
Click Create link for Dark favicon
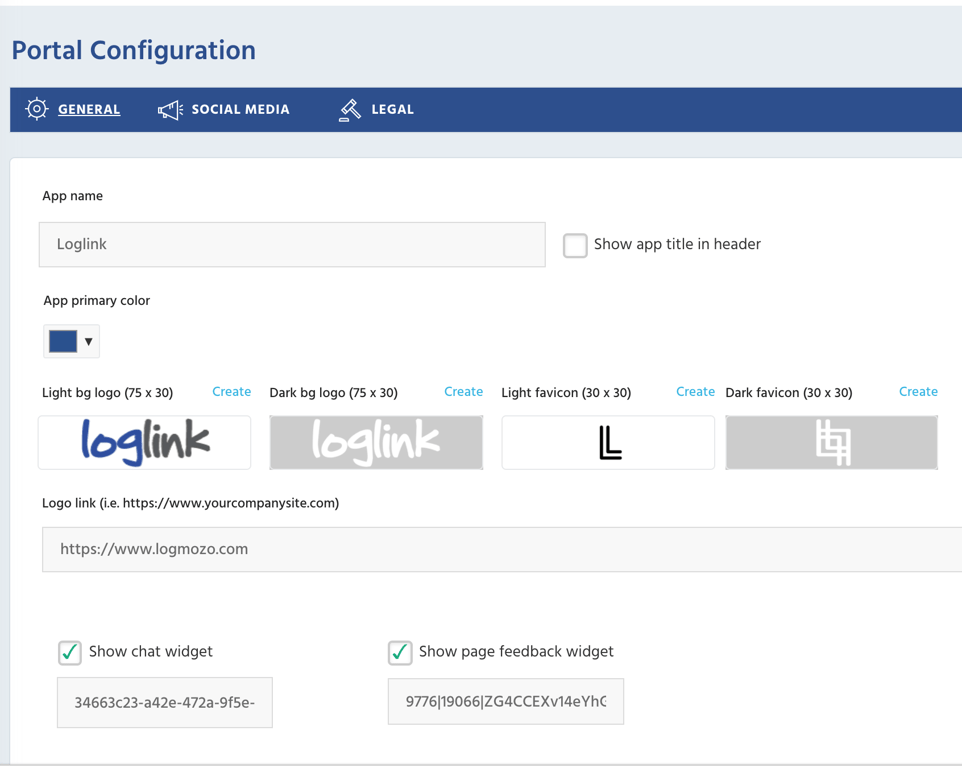coord(918,392)
